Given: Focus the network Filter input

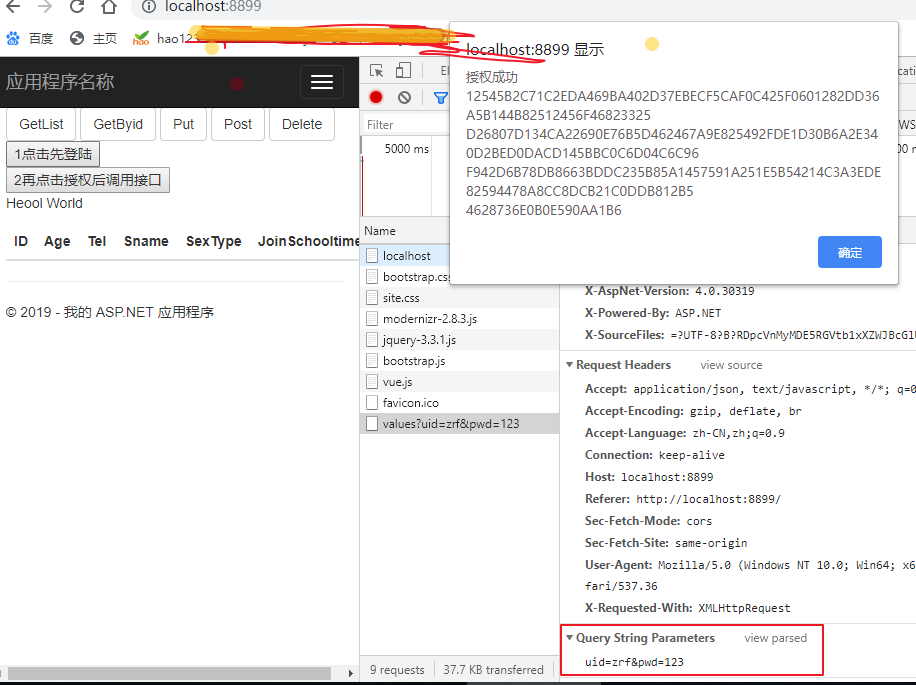Looking at the screenshot, I should (406, 124).
